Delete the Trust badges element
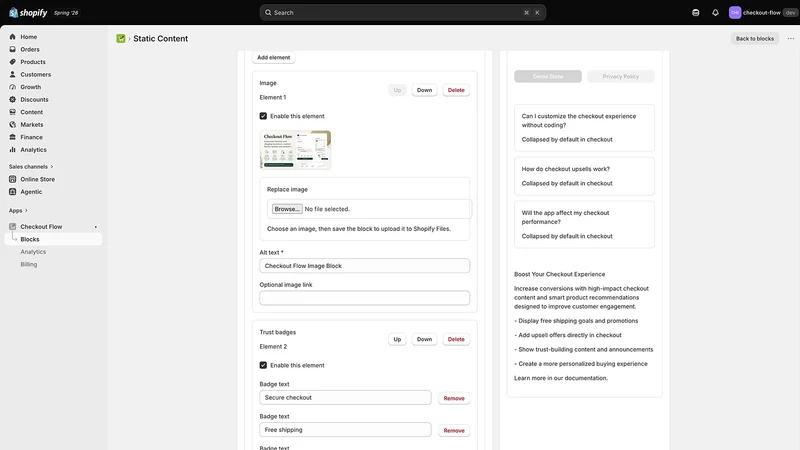 click(456, 339)
